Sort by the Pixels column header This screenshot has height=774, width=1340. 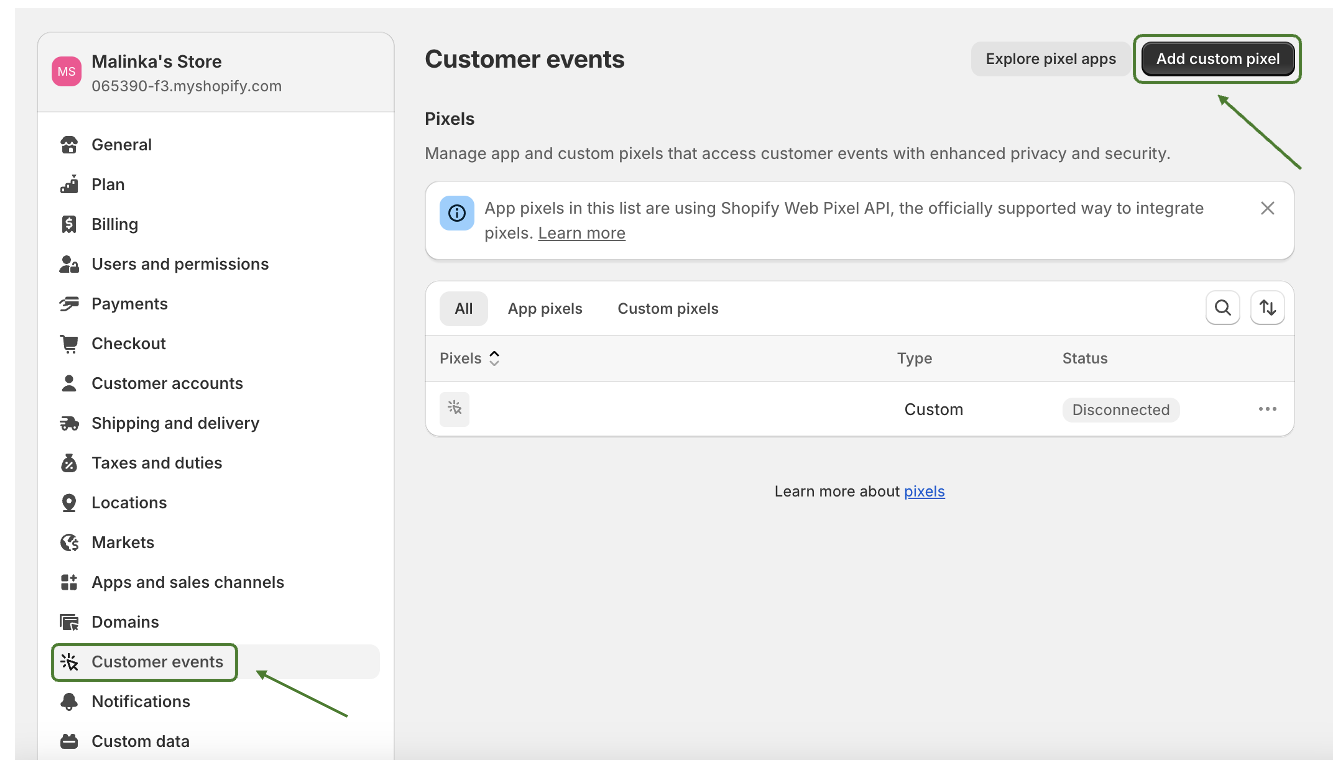[470, 358]
